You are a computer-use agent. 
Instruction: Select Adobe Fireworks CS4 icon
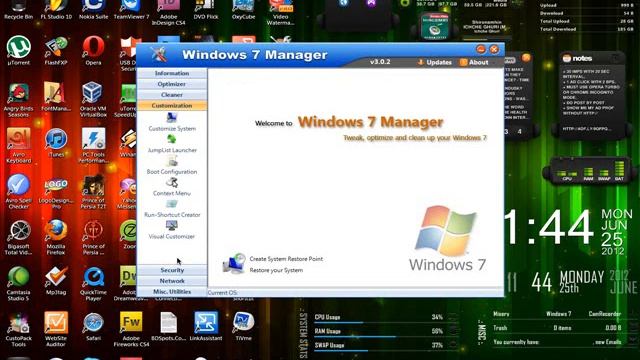click(131, 330)
